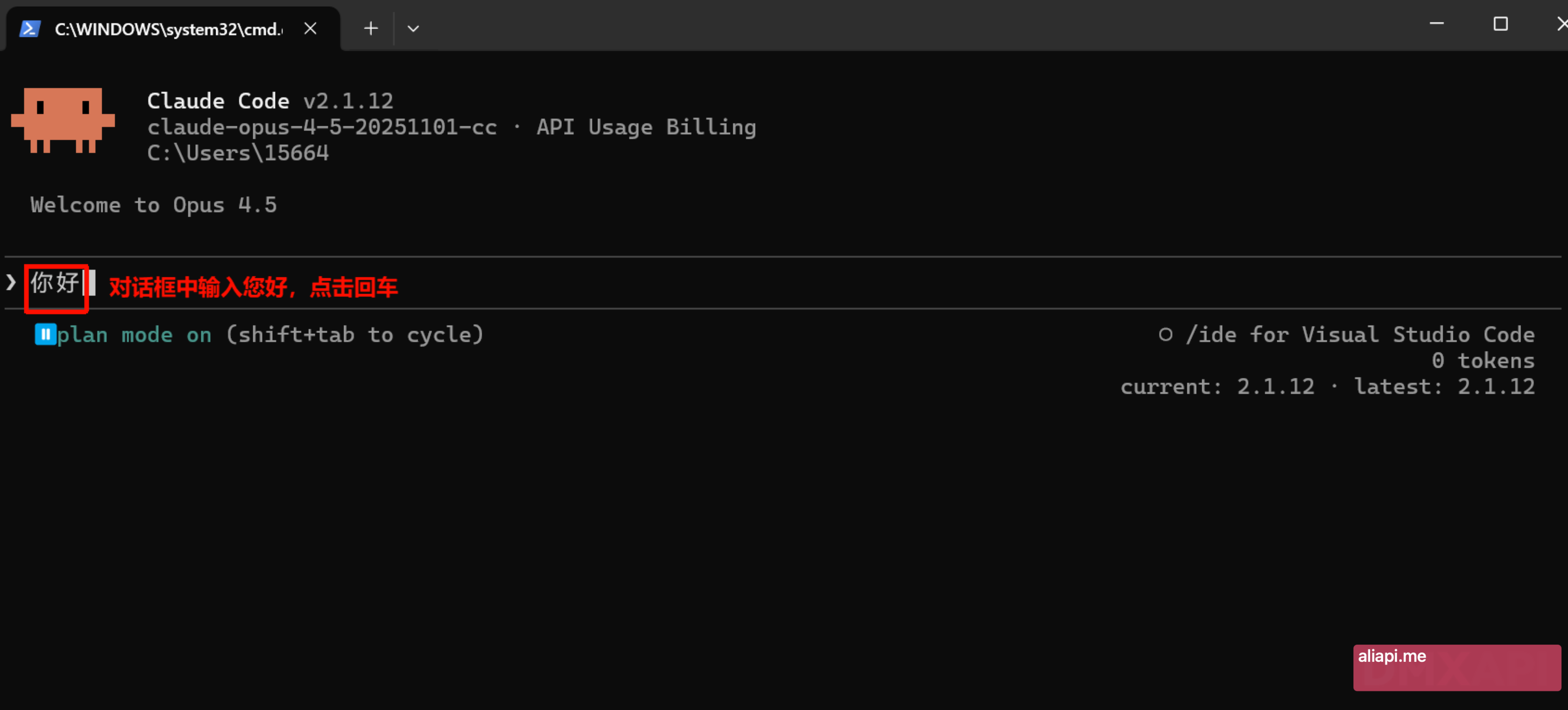Click the terminal icon on the cmd tab
The image size is (1568, 710).
coord(30,29)
